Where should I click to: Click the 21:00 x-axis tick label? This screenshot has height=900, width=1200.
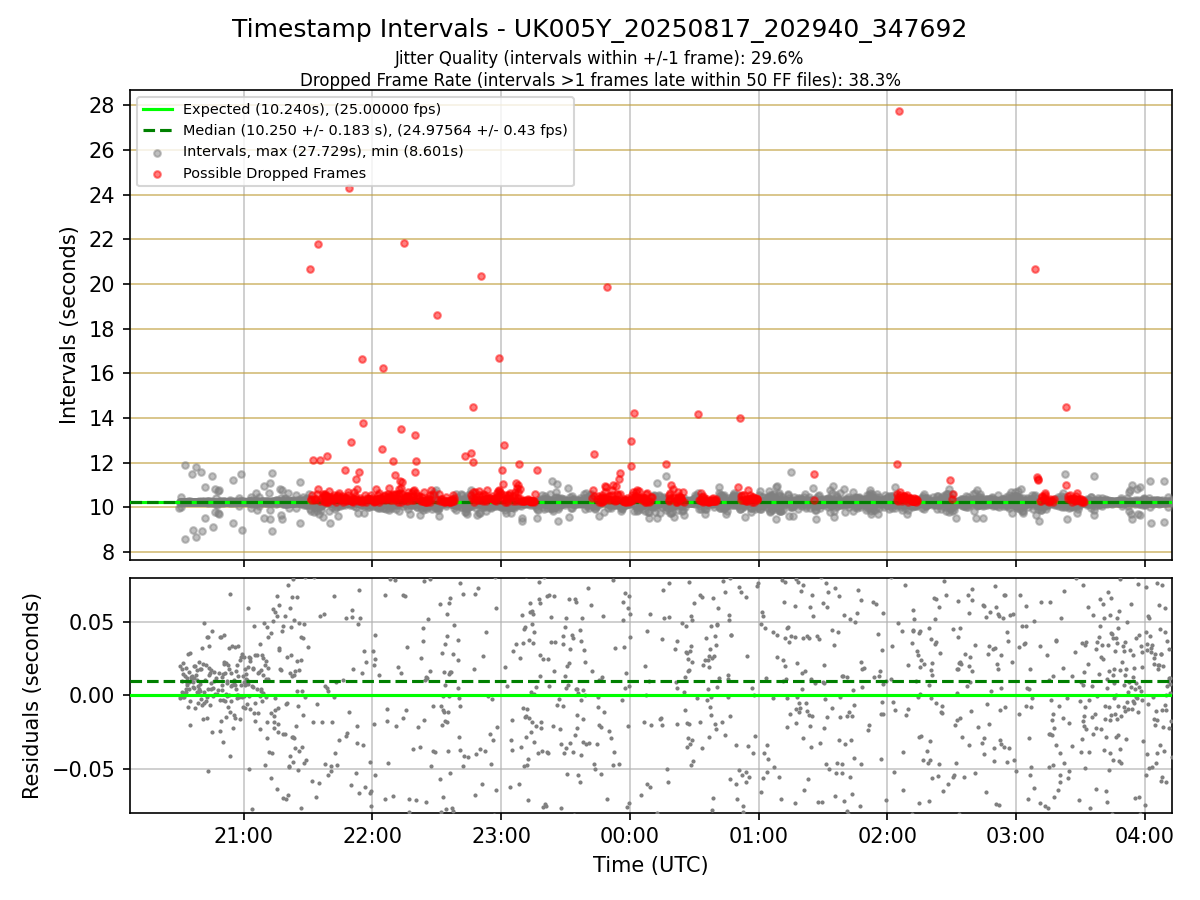pyautogui.click(x=243, y=835)
